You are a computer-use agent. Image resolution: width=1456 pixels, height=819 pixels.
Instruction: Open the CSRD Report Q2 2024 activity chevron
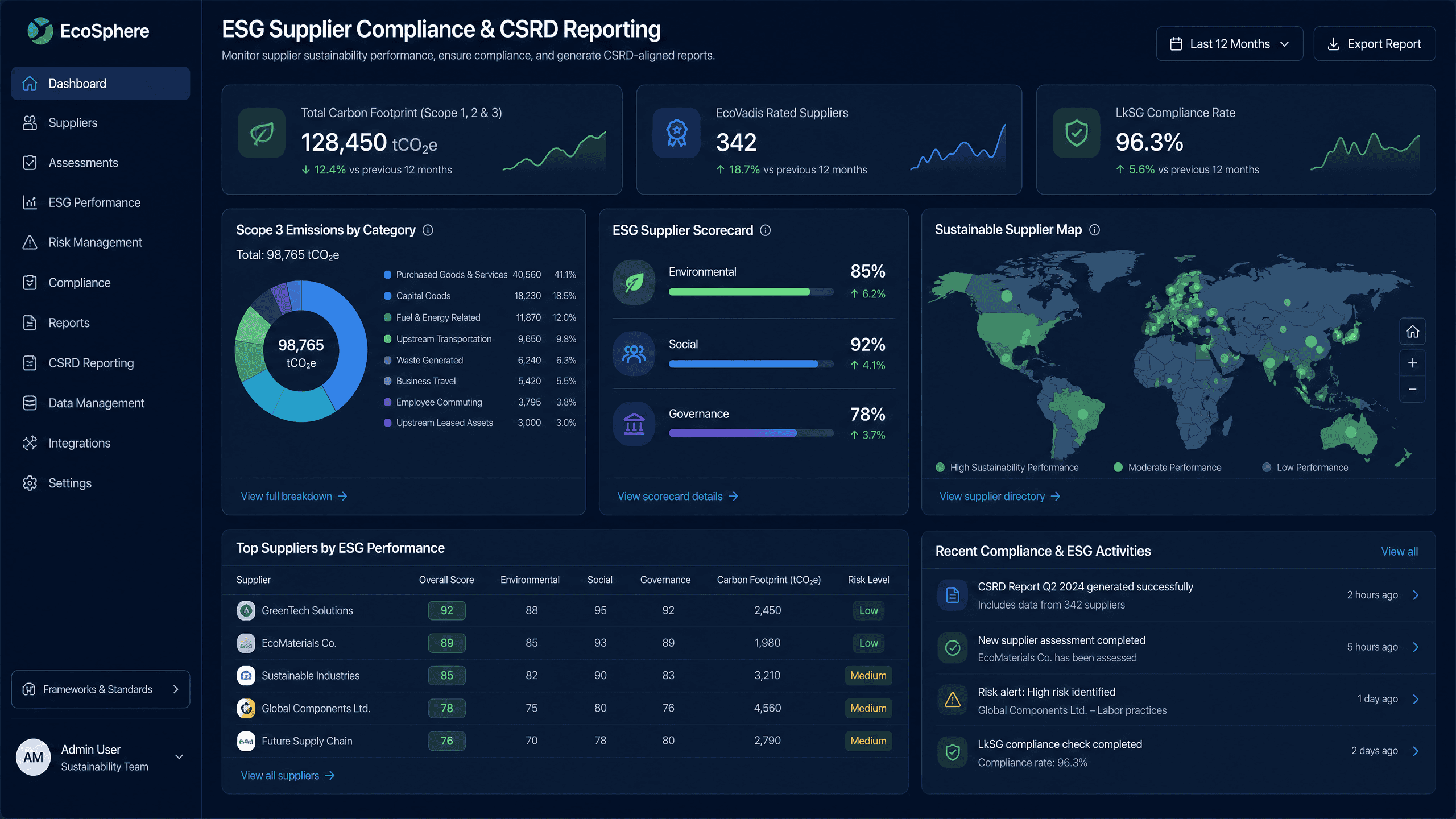tap(1416, 595)
